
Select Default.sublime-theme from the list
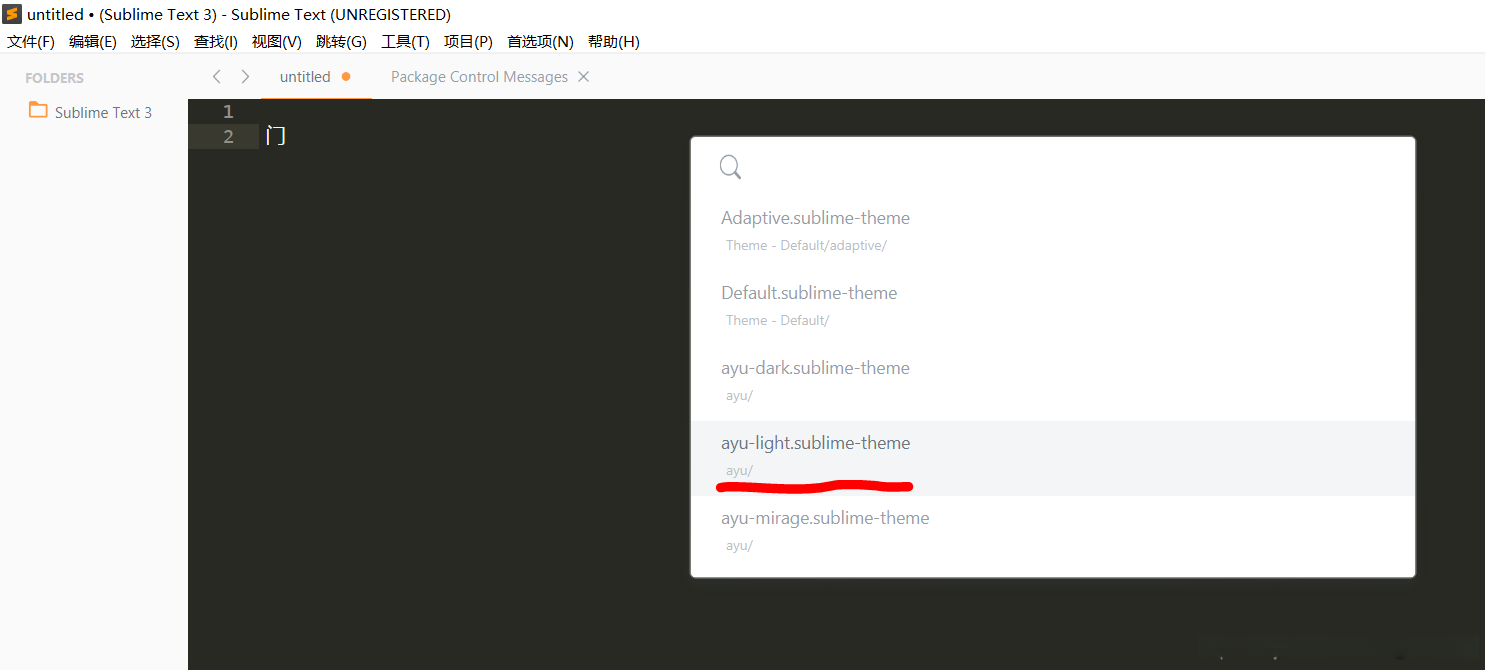pos(1053,307)
